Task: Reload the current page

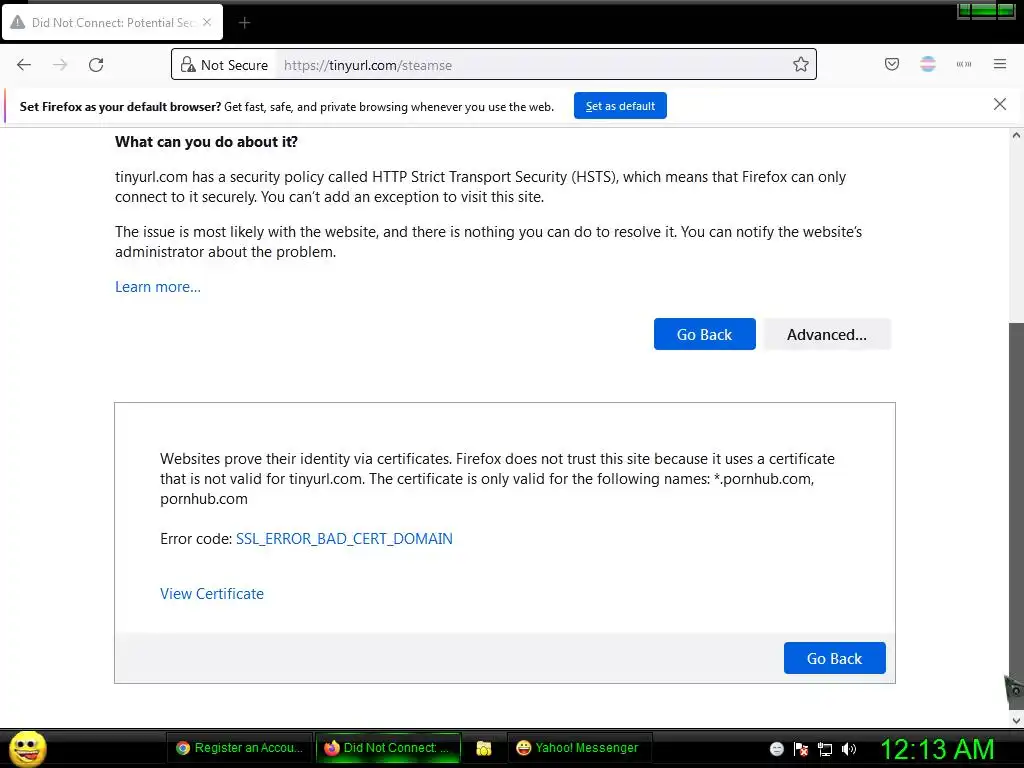Action: (x=96, y=65)
